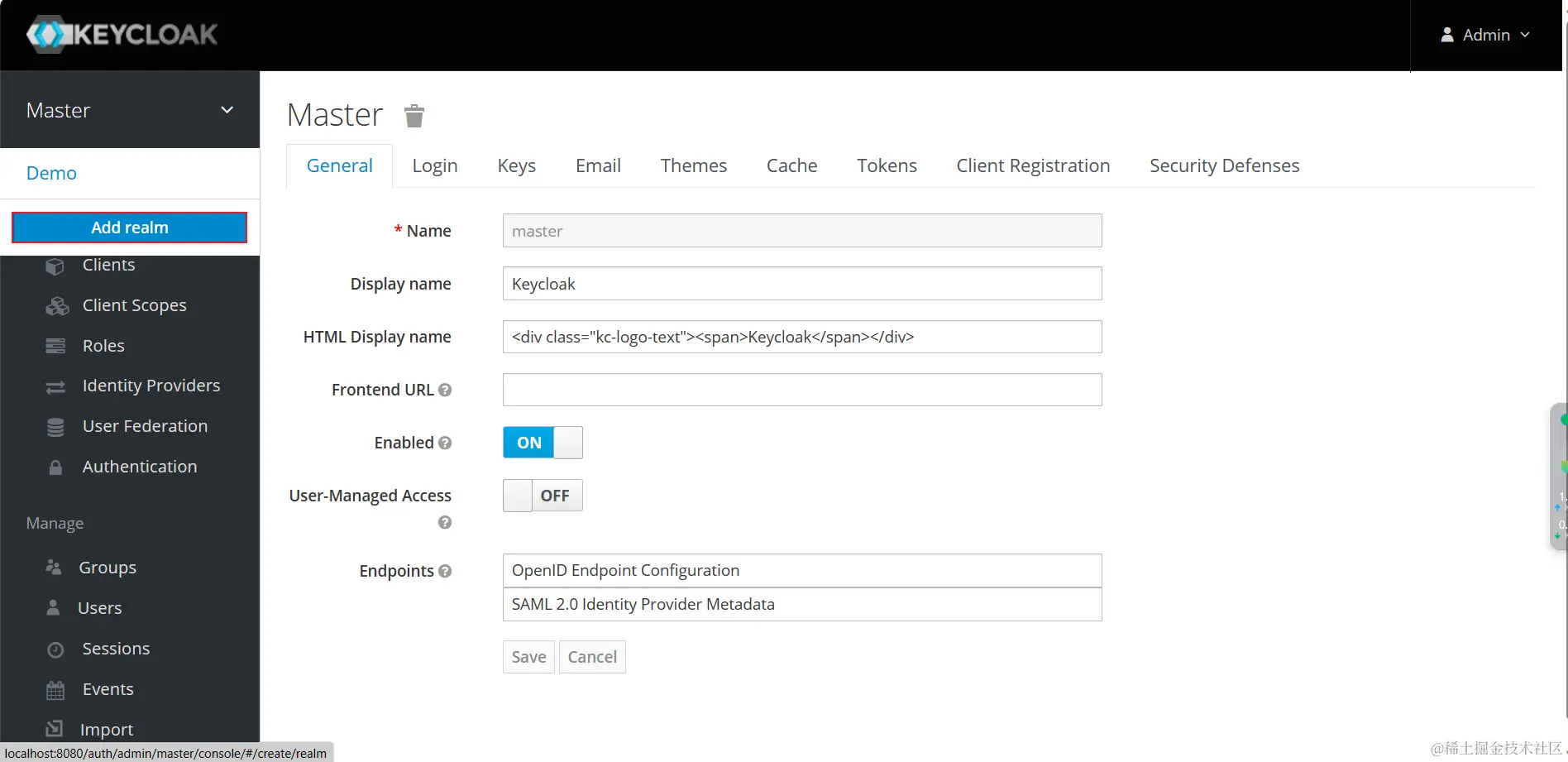1568x762 pixels.
Task: Open the Client Registration tab
Action: [x=1034, y=165]
